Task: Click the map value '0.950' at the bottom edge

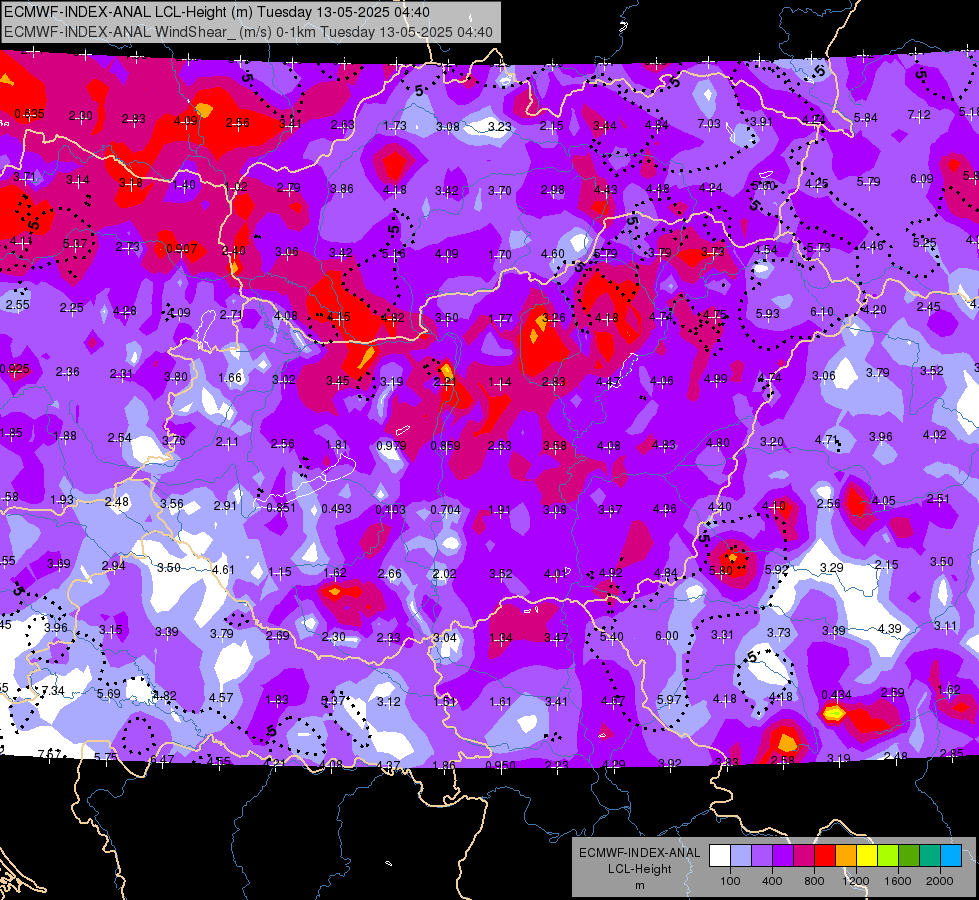Action: [x=501, y=765]
